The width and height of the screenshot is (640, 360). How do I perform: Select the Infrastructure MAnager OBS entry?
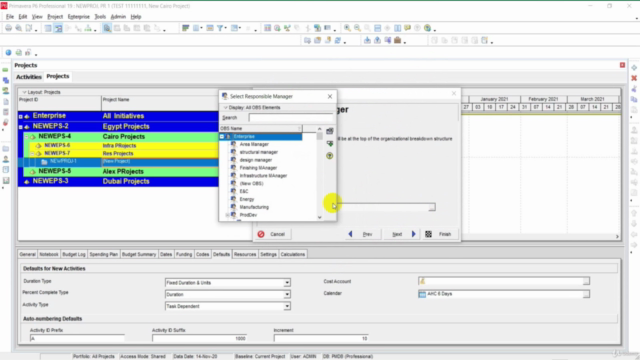point(263,176)
